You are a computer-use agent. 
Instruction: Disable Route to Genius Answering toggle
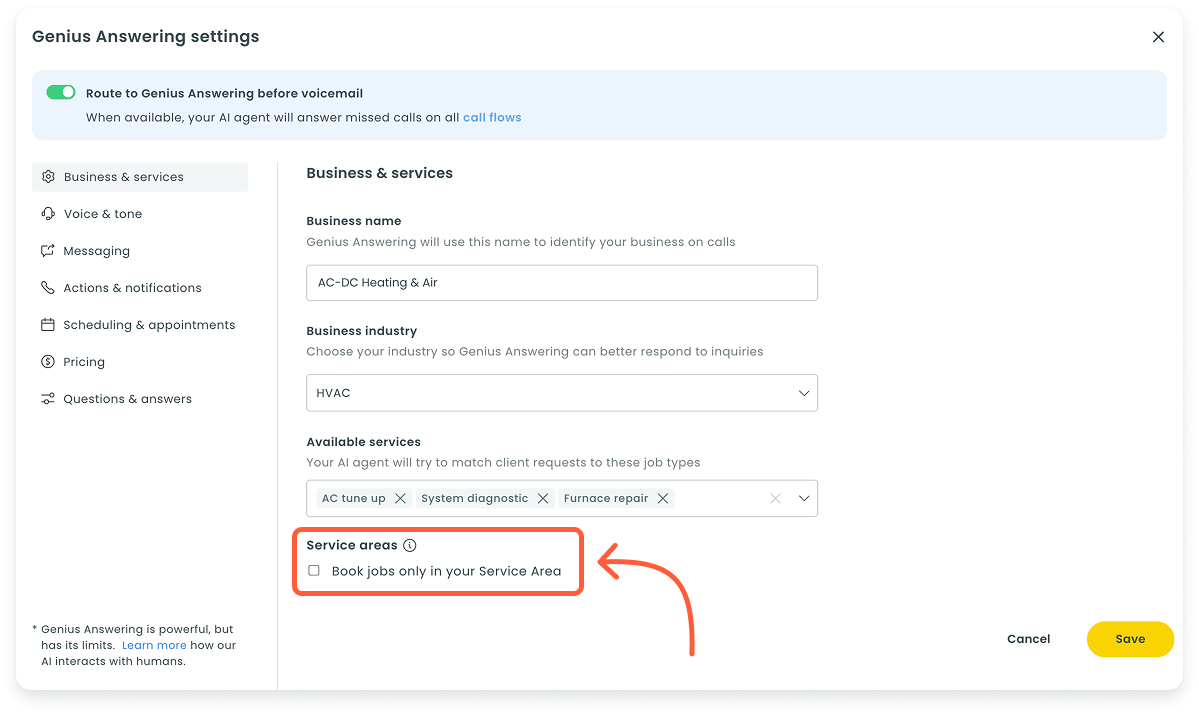click(x=61, y=92)
